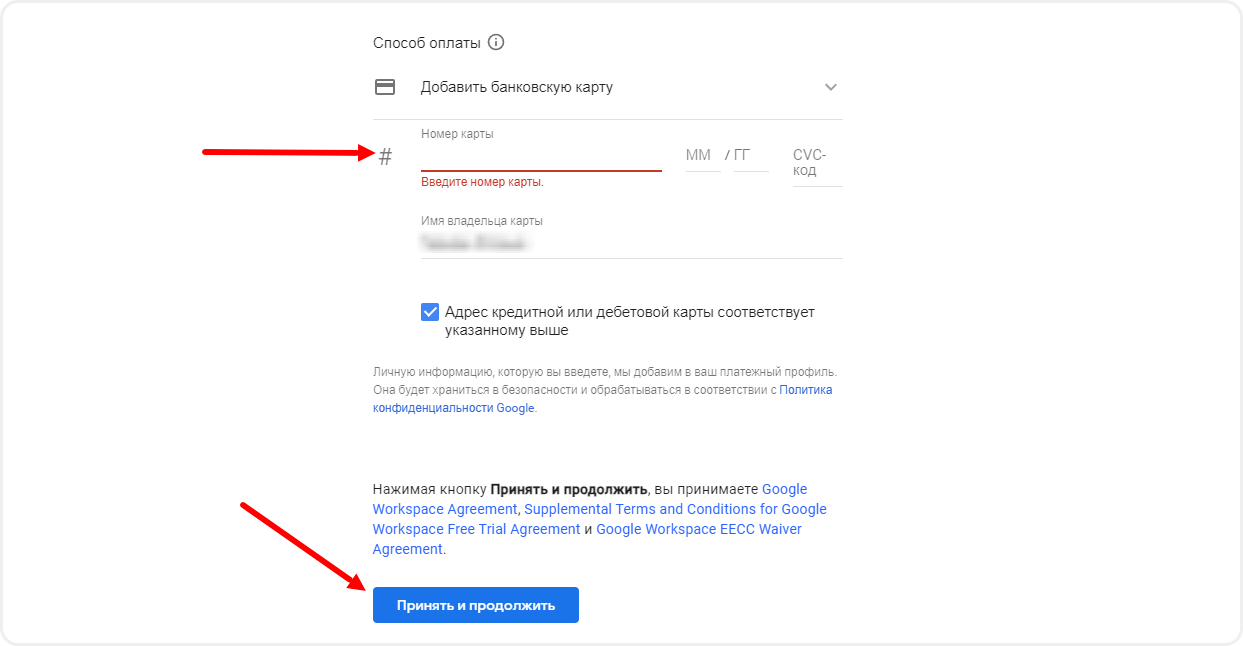The image size is (1243, 646).
Task: Click the red Введите номер карты error message
Action: (482, 182)
